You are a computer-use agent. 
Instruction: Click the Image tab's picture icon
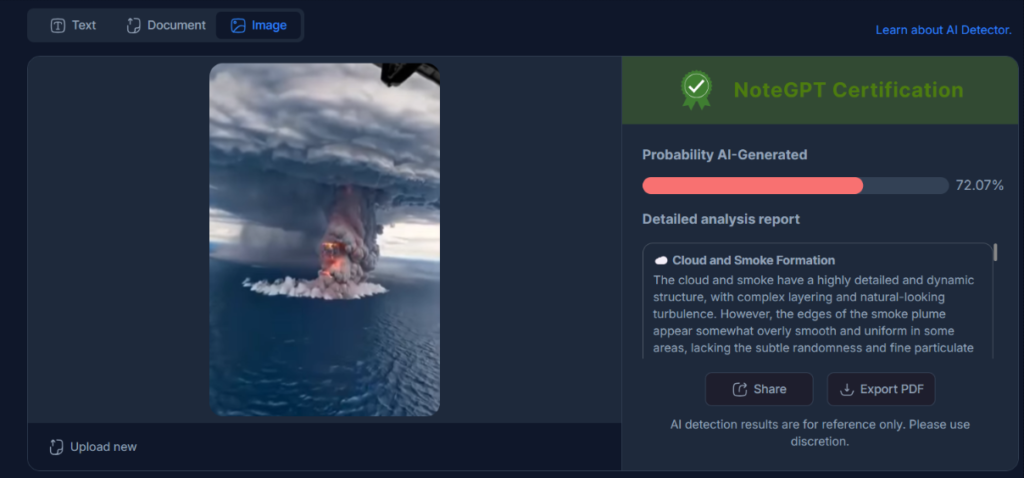(237, 25)
